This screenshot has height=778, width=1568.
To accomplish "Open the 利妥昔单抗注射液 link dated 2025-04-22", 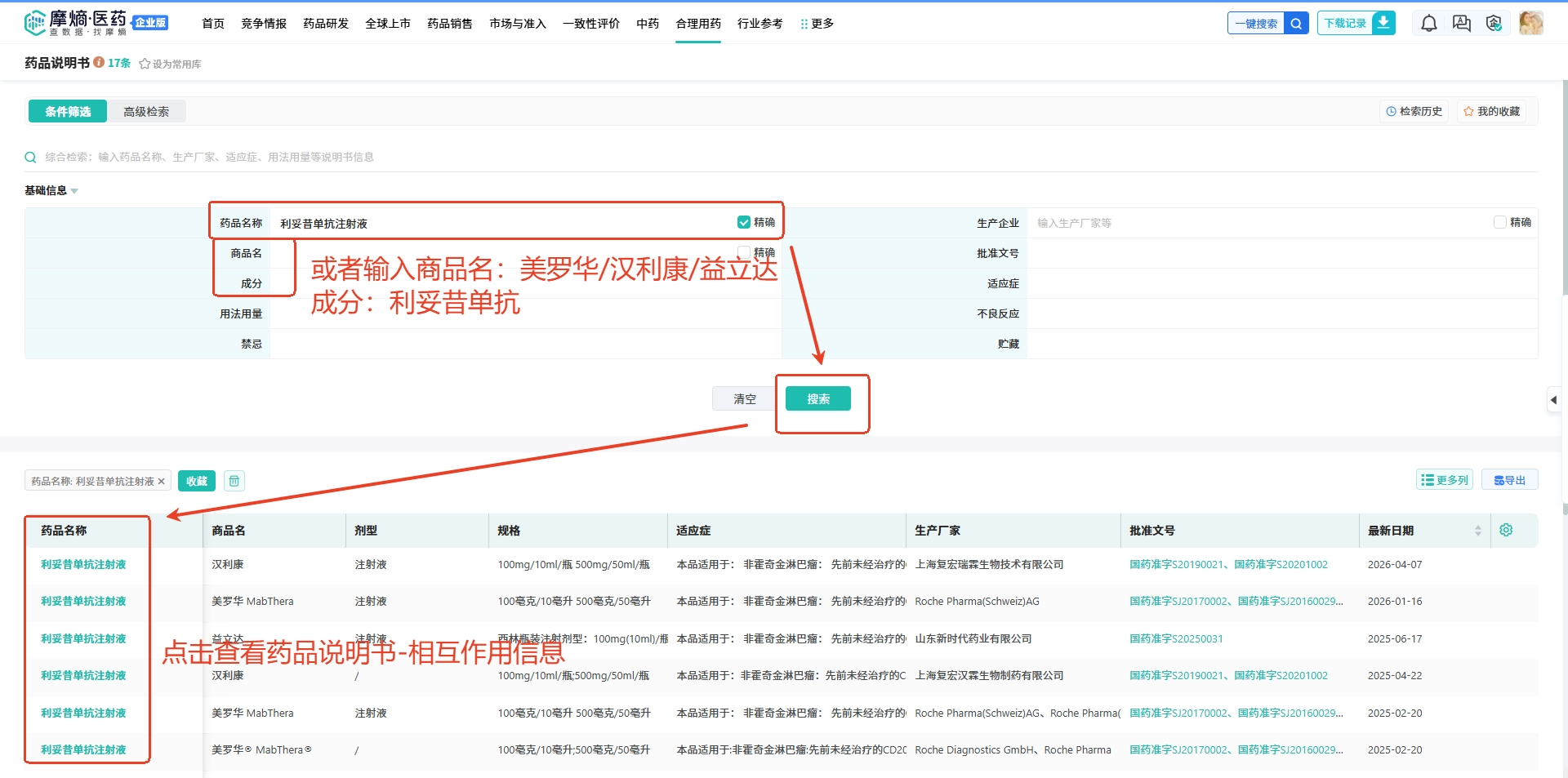I will click(x=83, y=675).
